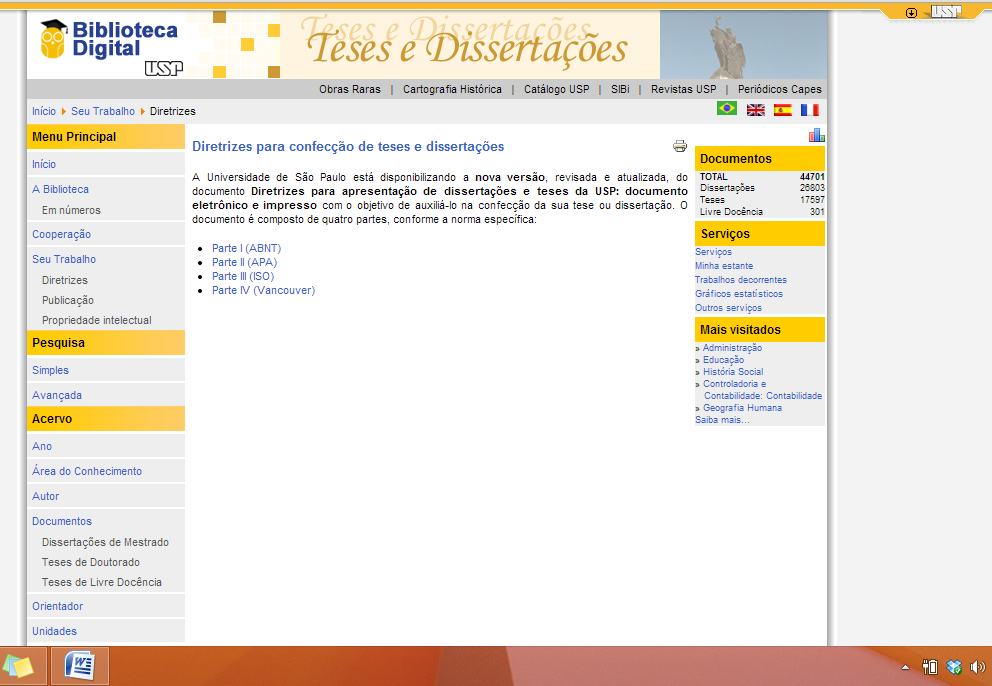Go to Seu Trabalho in the breadcrumb
Image resolution: width=992 pixels, height=686 pixels.
click(x=102, y=111)
